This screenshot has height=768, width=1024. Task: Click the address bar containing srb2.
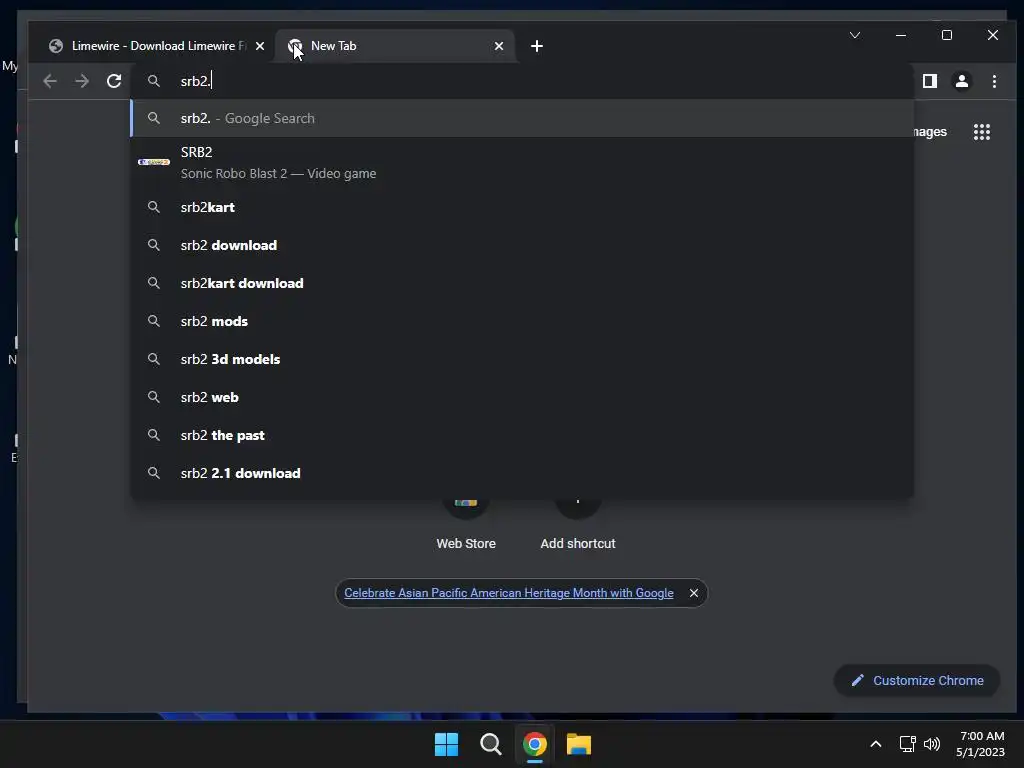[x=522, y=81]
